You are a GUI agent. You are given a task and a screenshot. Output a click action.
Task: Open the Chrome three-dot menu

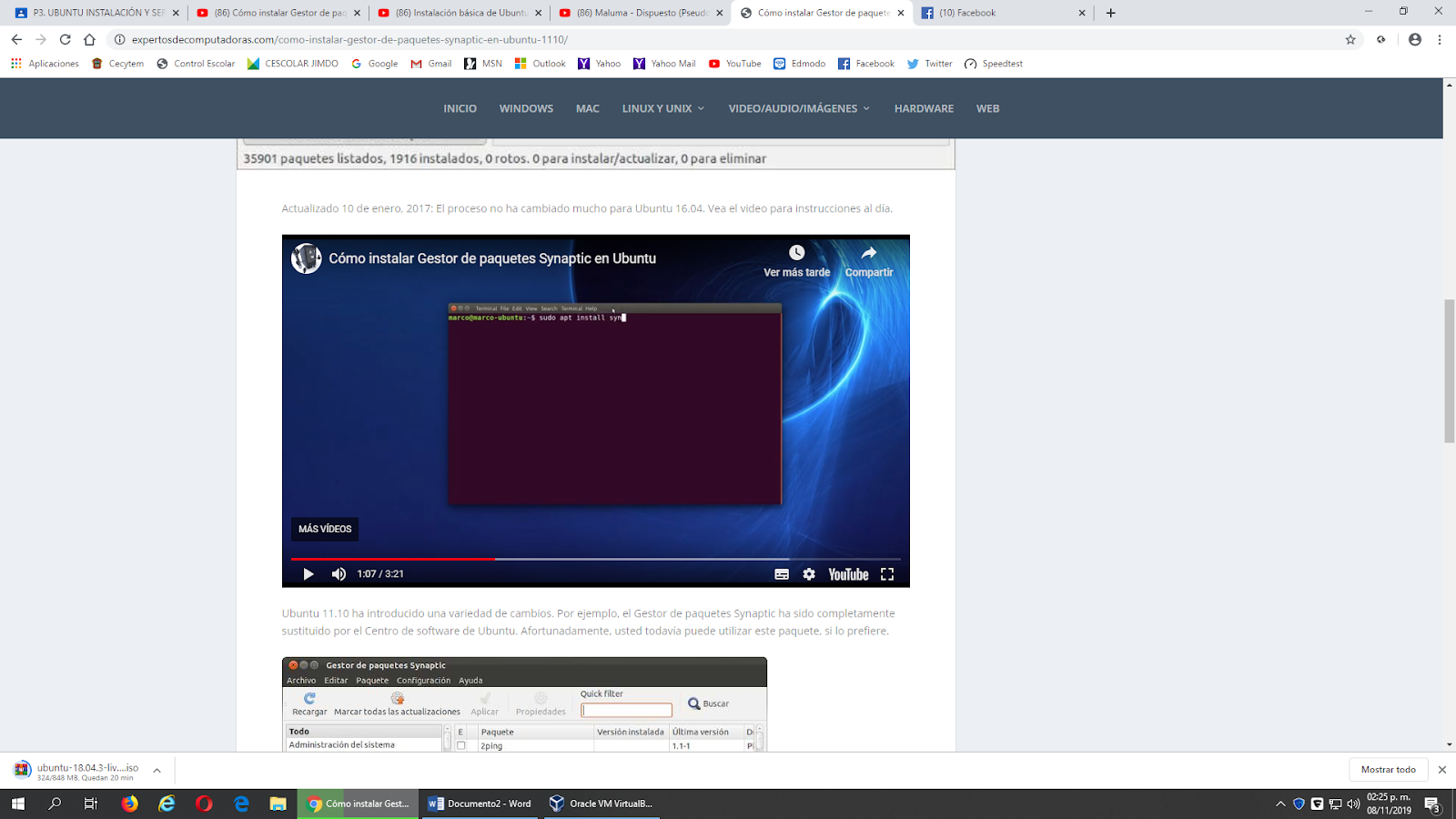pos(1440,39)
